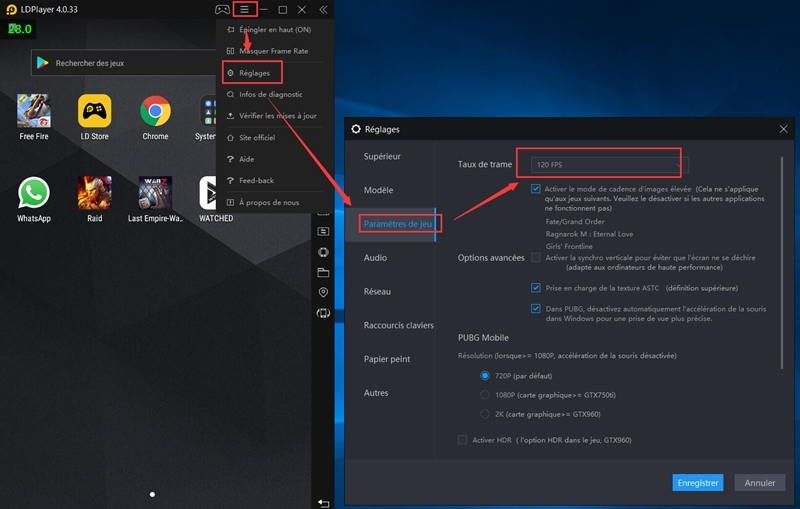
Task: Click the settings dialog vertical scrollbar
Action: [782, 263]
